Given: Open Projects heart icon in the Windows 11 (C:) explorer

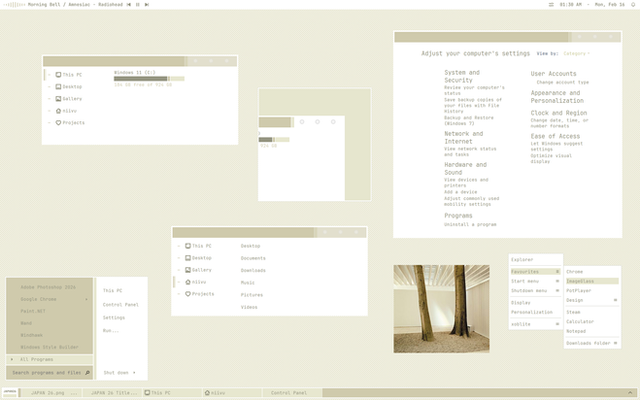Looking at the screenshot, I should click(x=58, y=122).
